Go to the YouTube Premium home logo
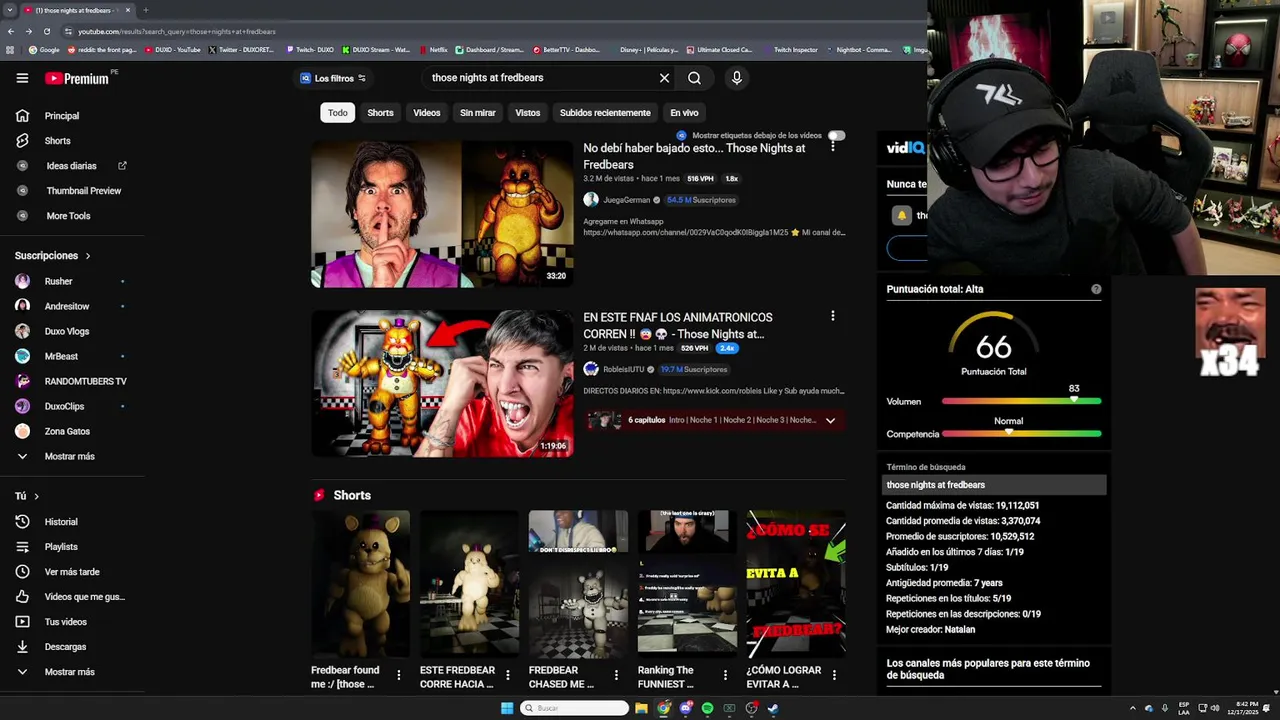The width and height of the screenshot is (1280, 720). tap(79, 78)
